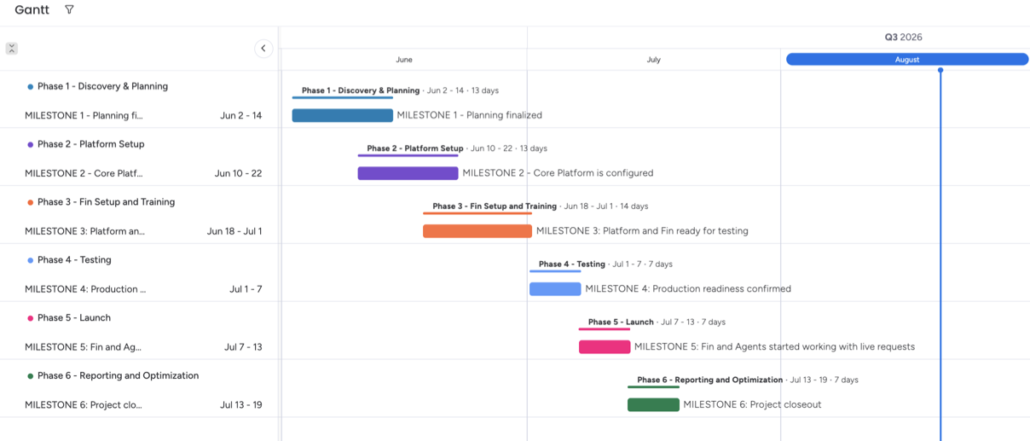Select MILESTONE 4 light blue Gantt bar
Image resolution: width=1030 pixels, height=441 pixels.
(x=555, y=289)
